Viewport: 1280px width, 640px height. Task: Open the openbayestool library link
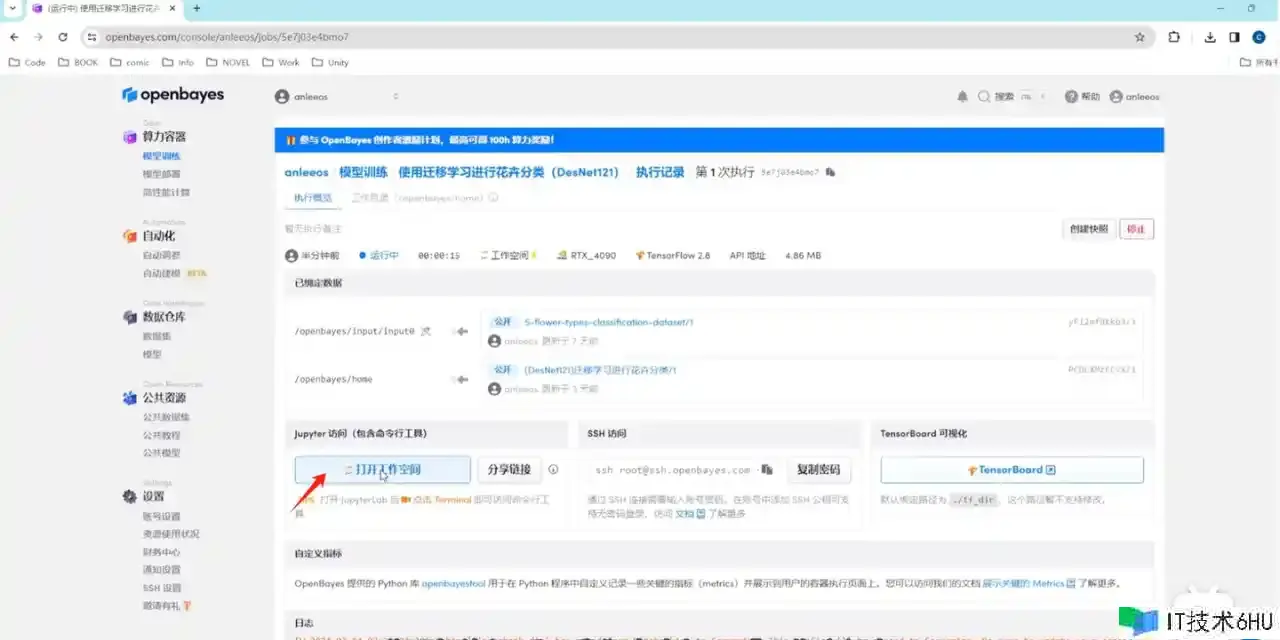tap(455, 583)
